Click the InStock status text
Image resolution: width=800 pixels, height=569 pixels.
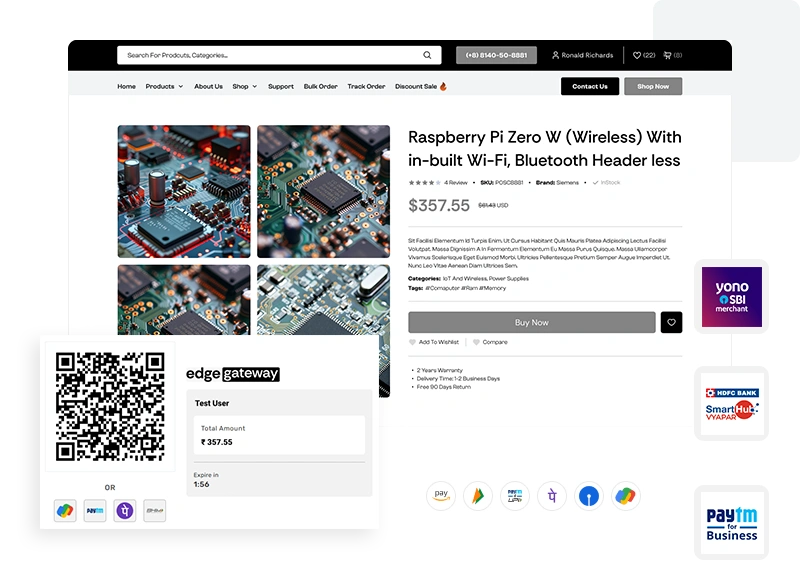[610, 183]
